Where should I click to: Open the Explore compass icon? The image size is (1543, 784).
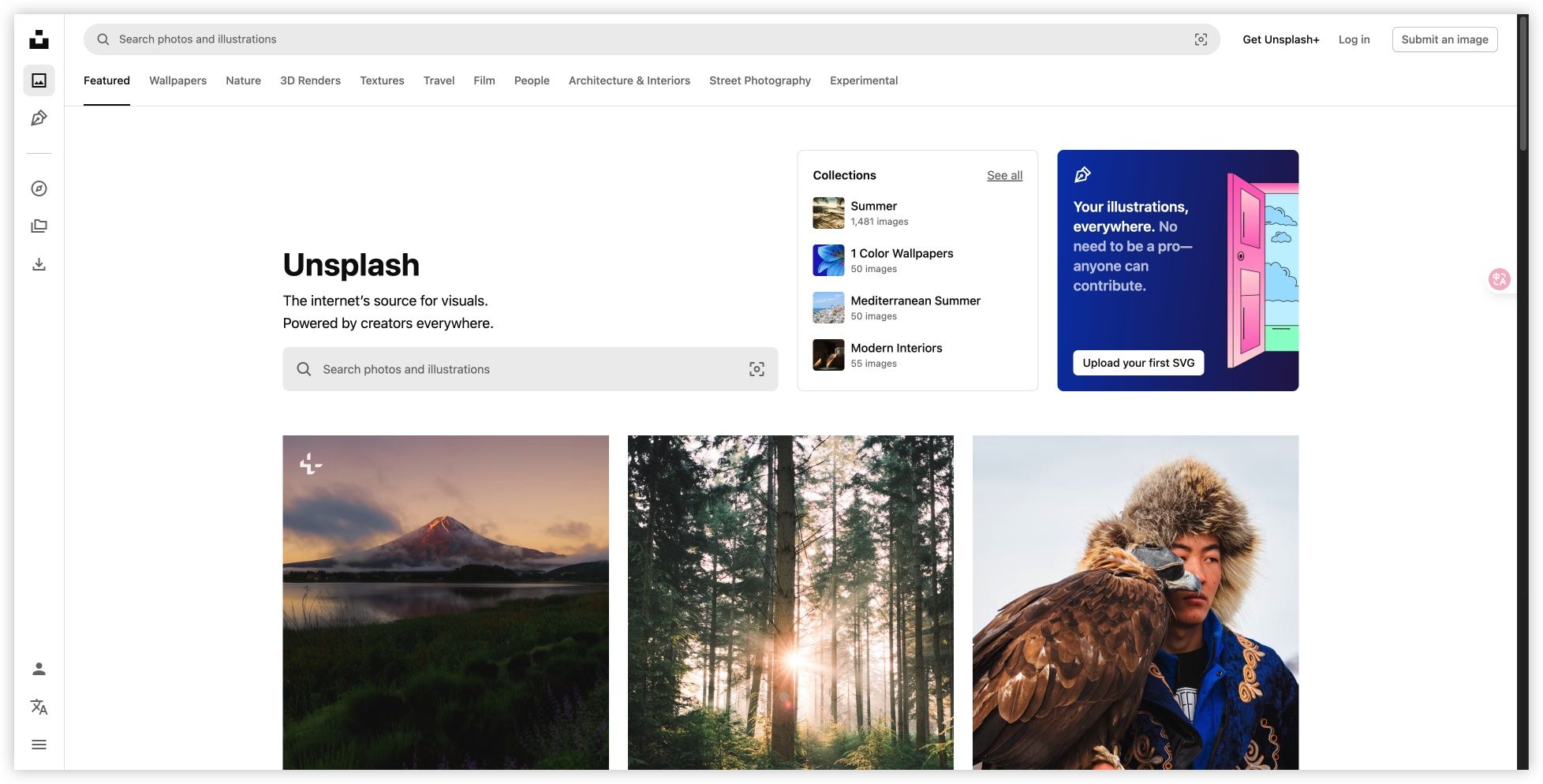39,189
